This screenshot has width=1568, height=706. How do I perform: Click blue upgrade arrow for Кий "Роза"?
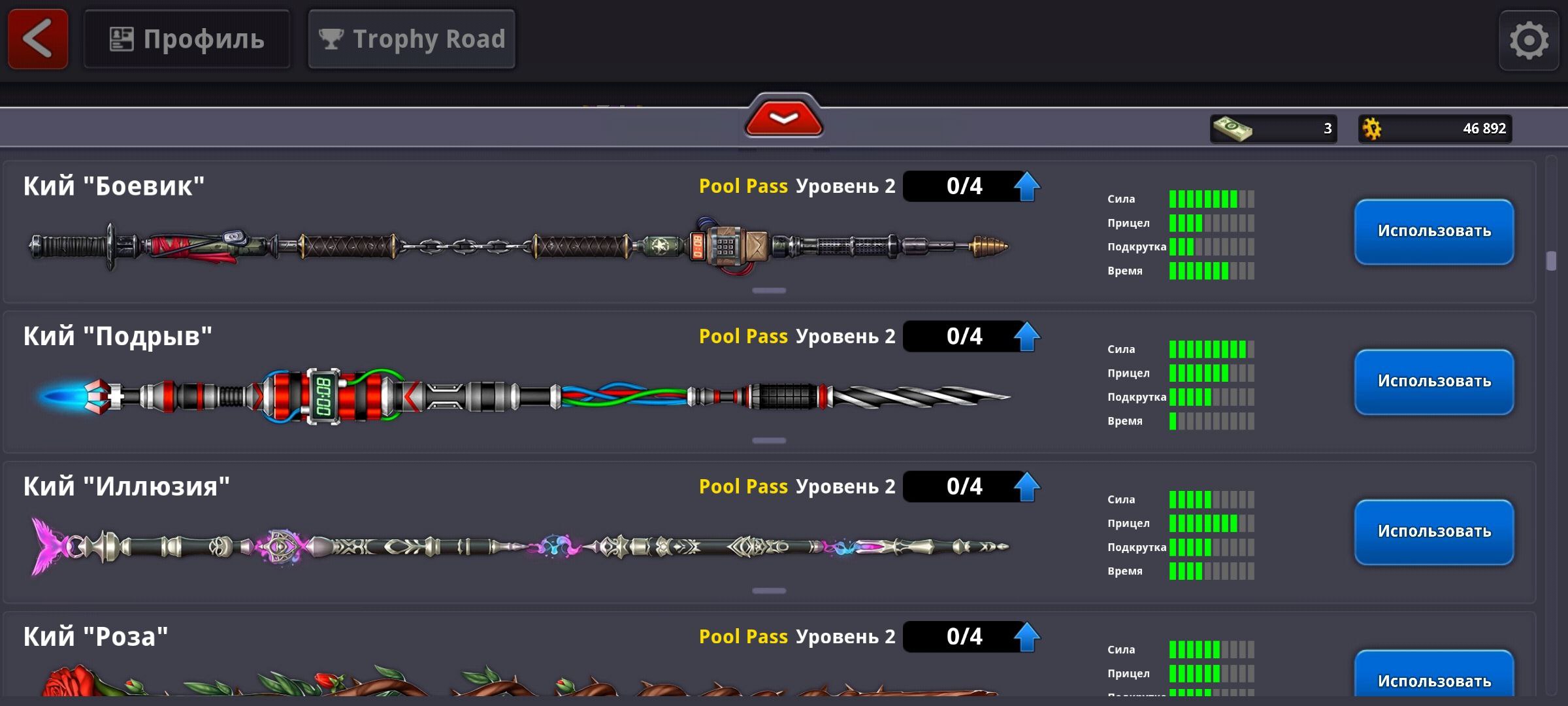[x=1027, y=637]
